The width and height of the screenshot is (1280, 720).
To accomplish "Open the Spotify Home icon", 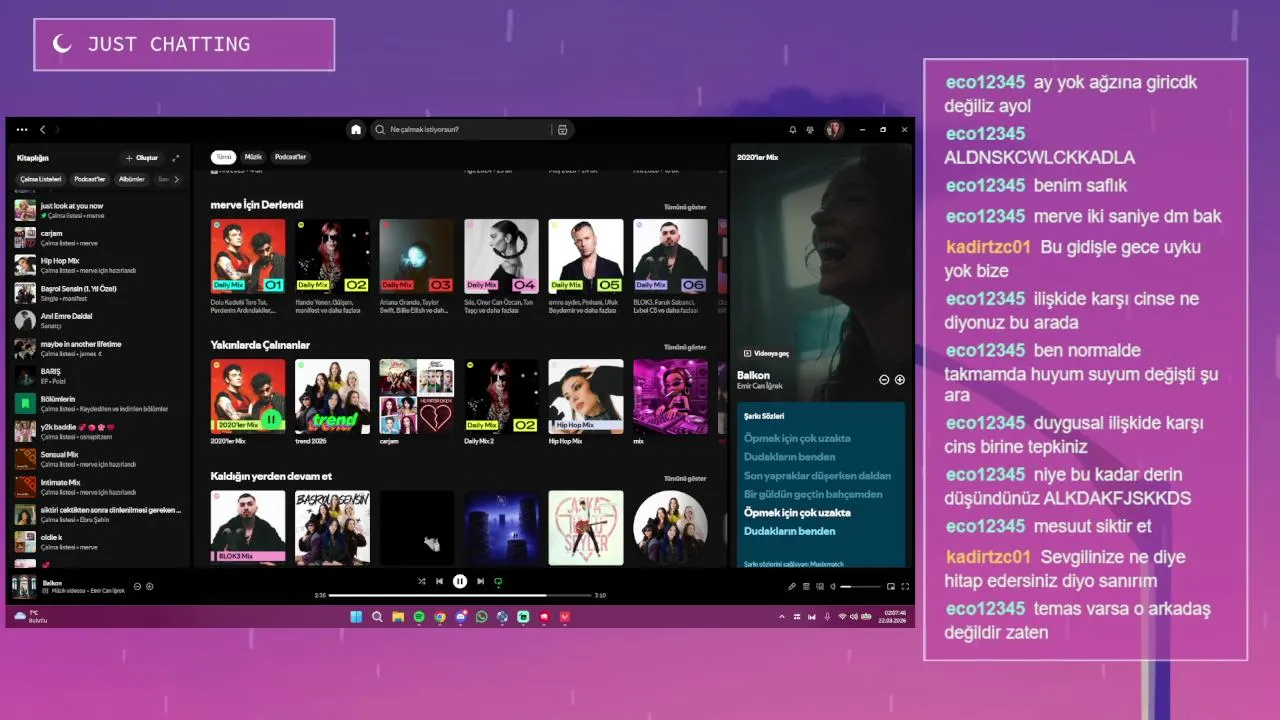I will tap(355, 129).
